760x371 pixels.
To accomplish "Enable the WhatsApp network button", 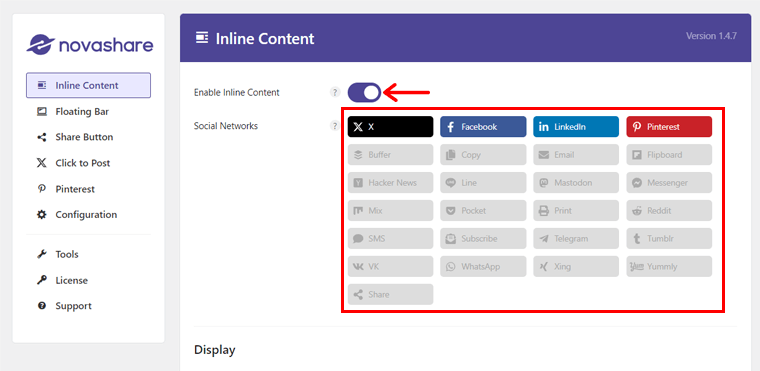I will (x=483, y=266).
